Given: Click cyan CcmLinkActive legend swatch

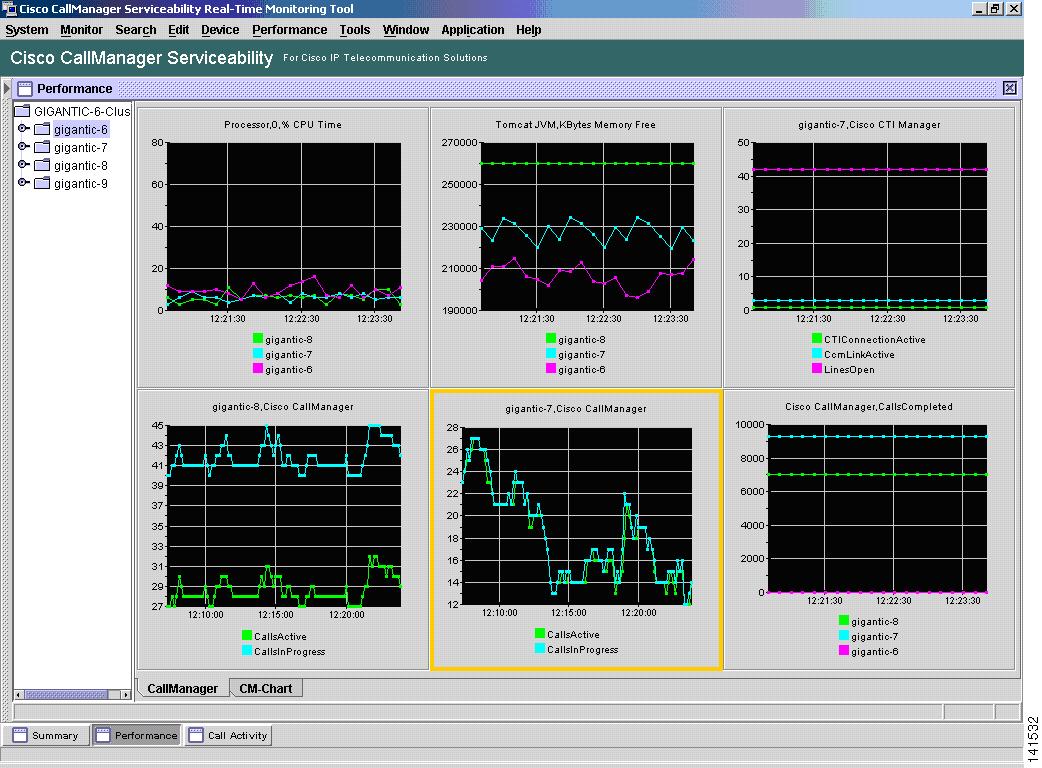Looking at the screenshot, I should (x=817, y=353).
